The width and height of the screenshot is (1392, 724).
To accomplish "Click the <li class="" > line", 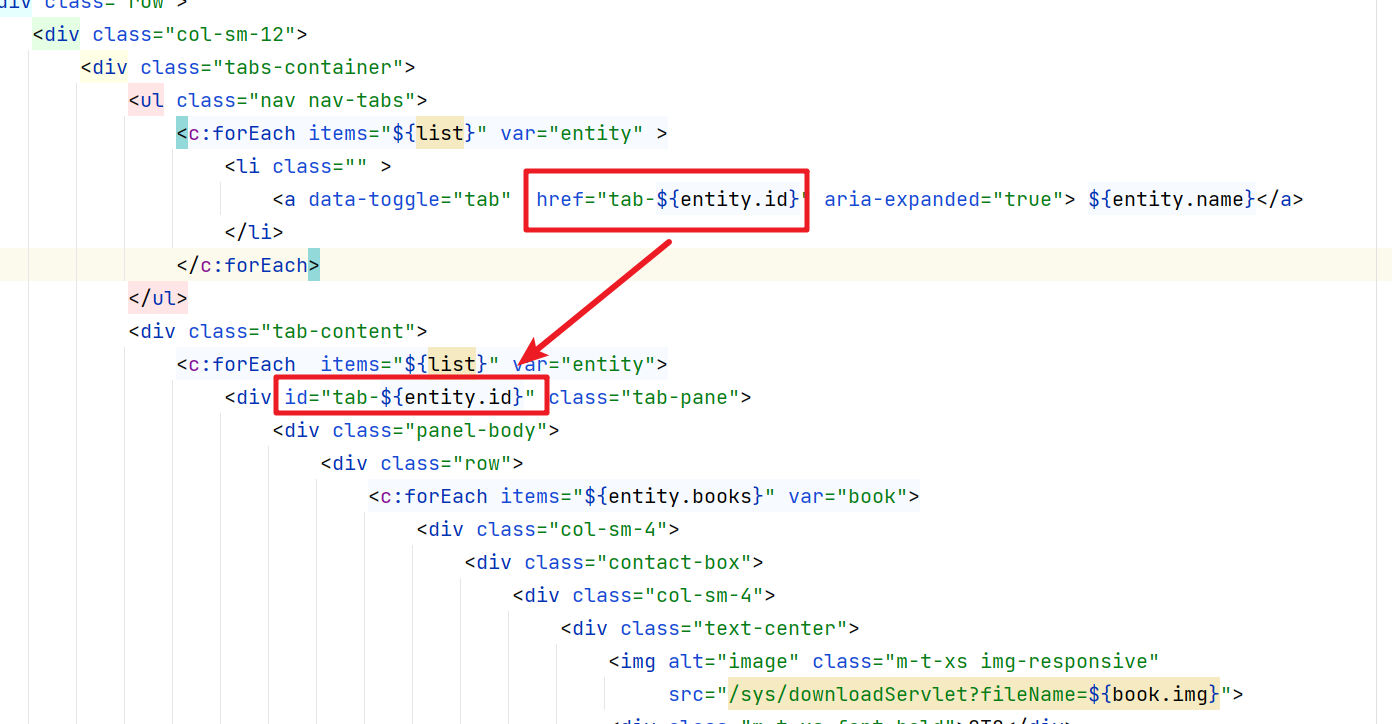I will (x=308, y=167).
